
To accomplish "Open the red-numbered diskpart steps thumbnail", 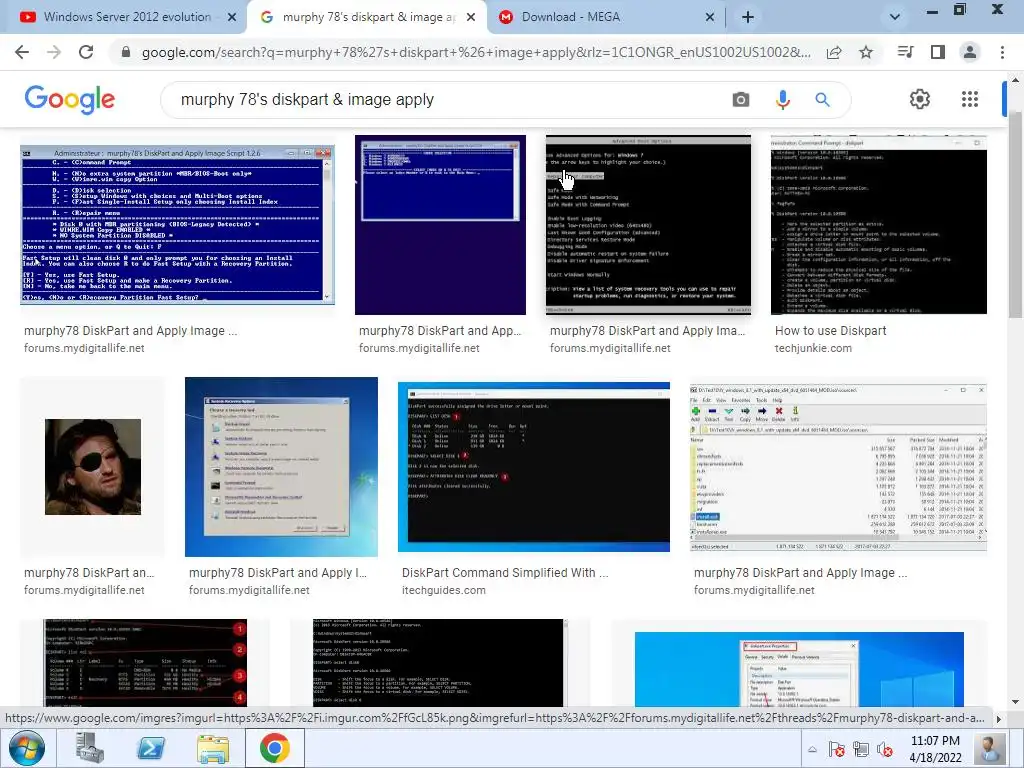I will [x=145, y=663].
